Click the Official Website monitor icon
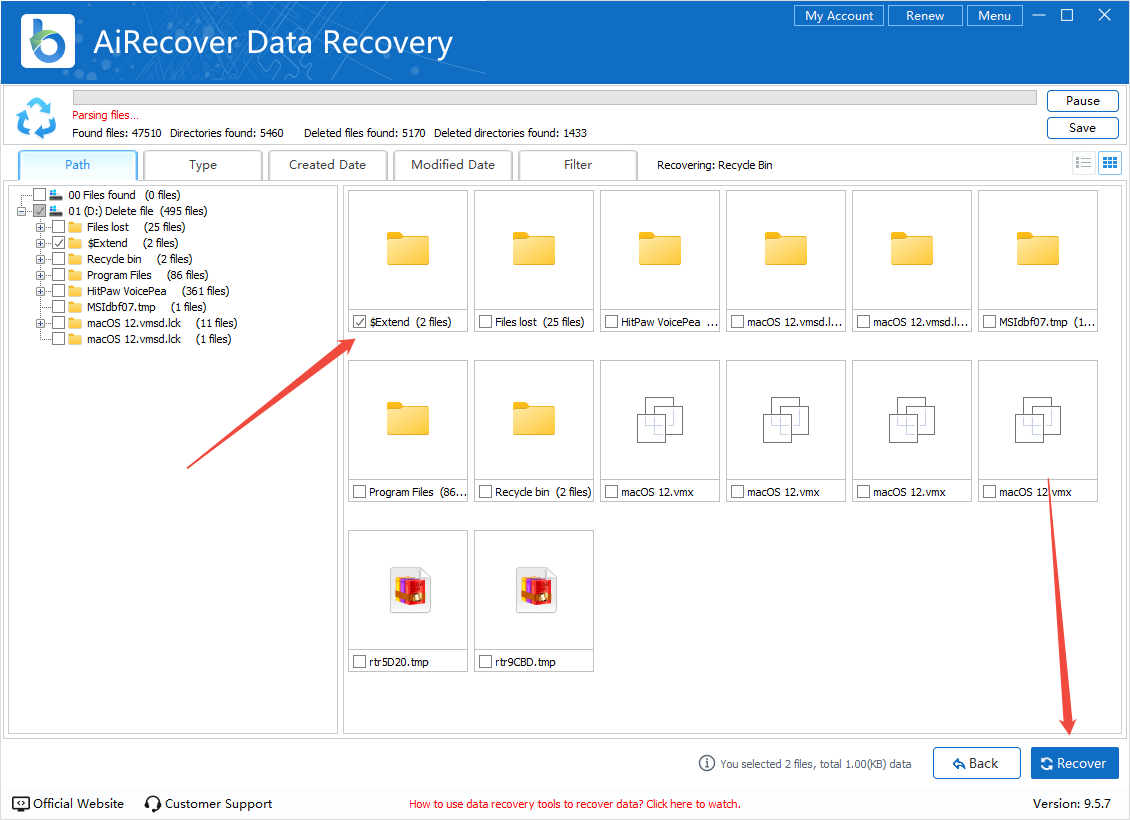The height and width of the screenshot is (820, 1130). [21, 803]
